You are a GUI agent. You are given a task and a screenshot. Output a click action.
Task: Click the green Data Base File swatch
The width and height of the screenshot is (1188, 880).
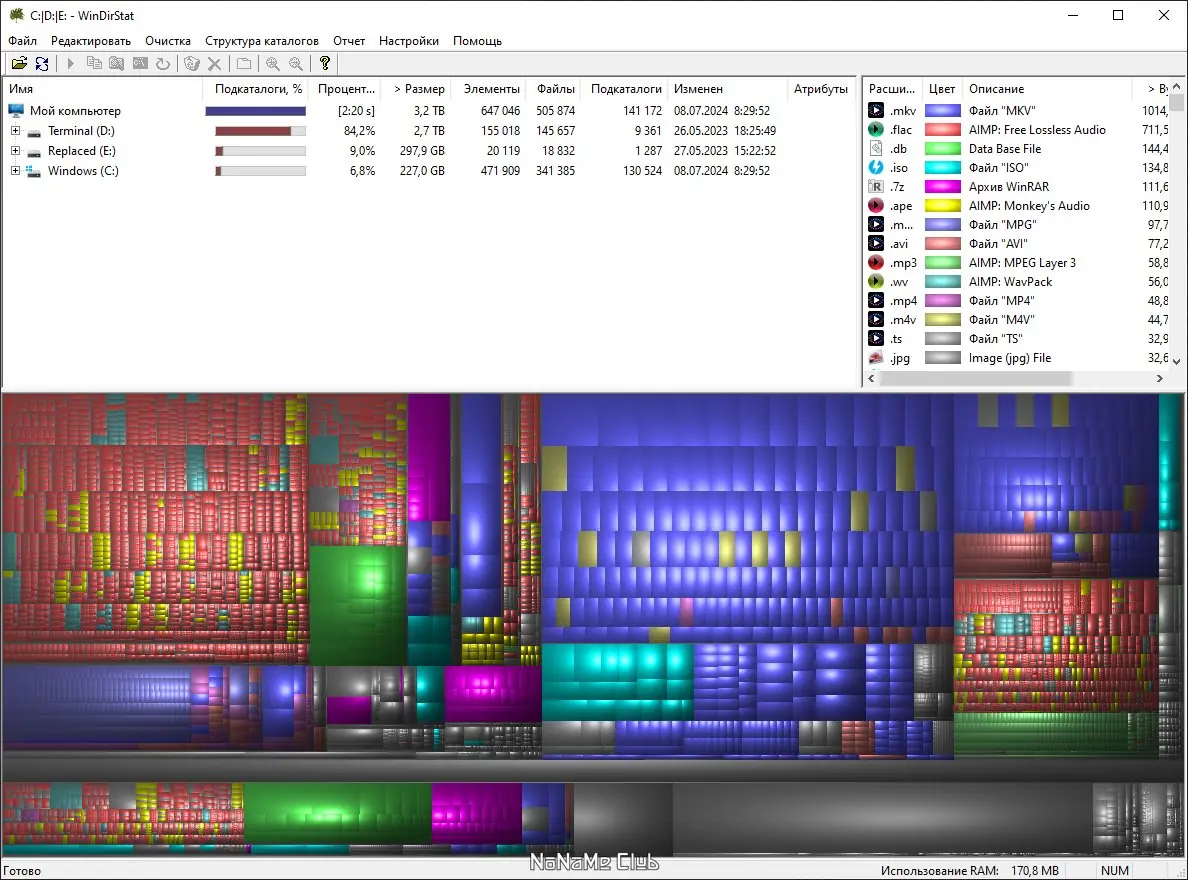tap(943, 149)
